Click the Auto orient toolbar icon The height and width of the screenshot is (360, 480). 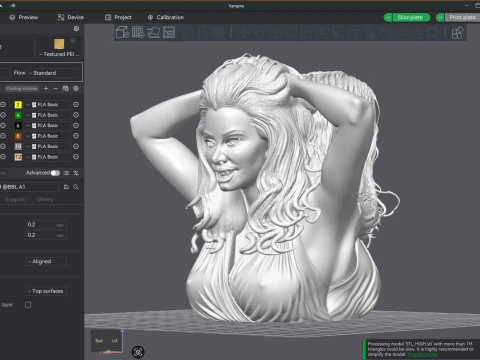154,32
